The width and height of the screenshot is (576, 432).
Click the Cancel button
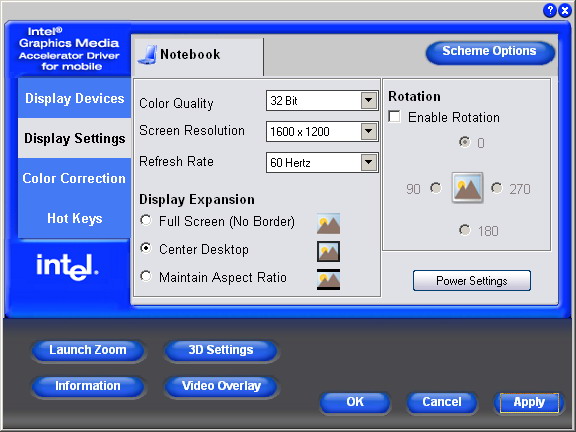442,402
